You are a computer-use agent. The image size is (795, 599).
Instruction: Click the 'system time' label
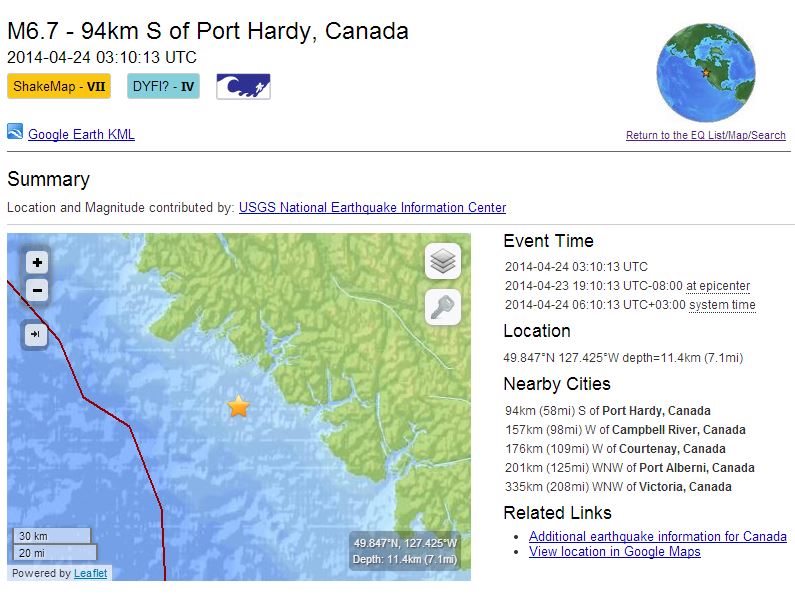[x=722, y=305]
